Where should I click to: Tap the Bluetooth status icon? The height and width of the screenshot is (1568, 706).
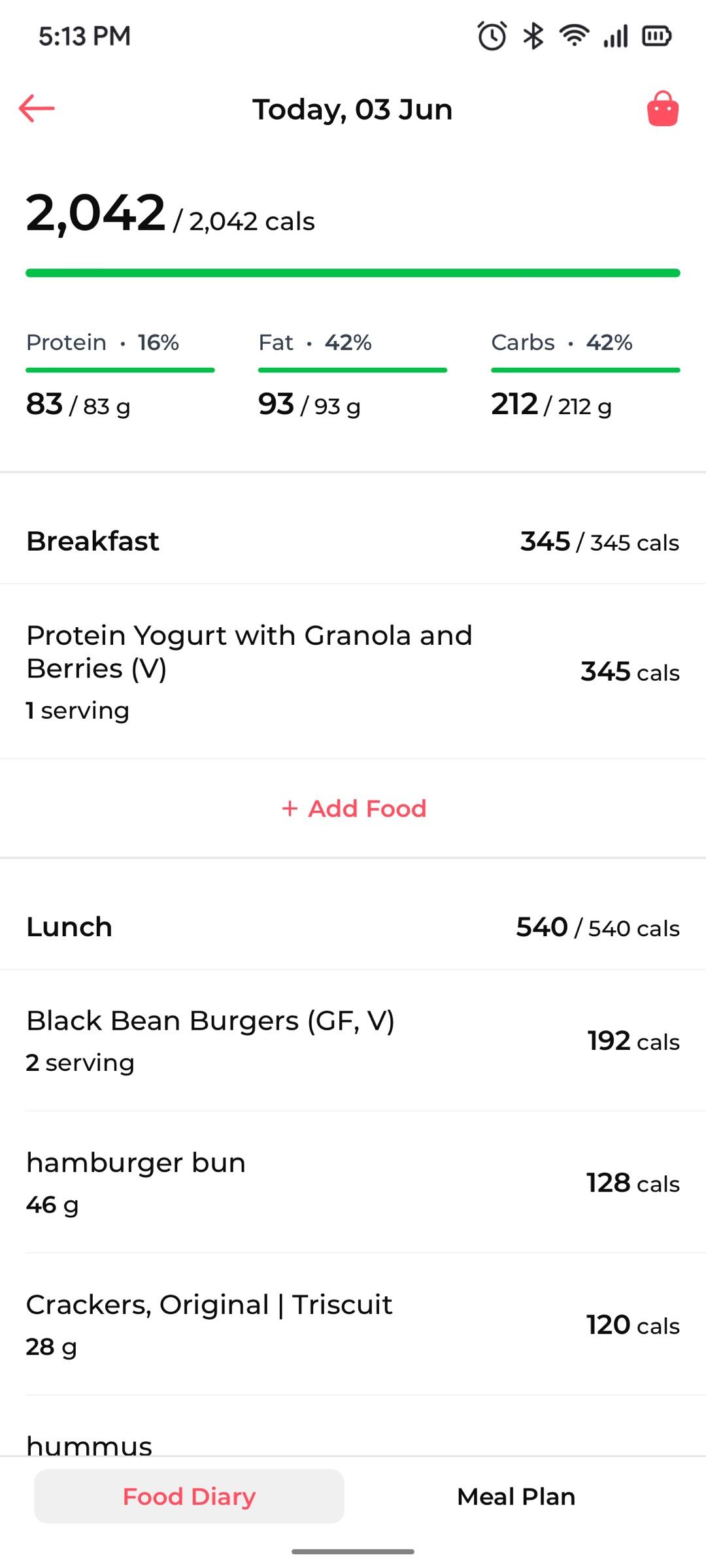533,36
